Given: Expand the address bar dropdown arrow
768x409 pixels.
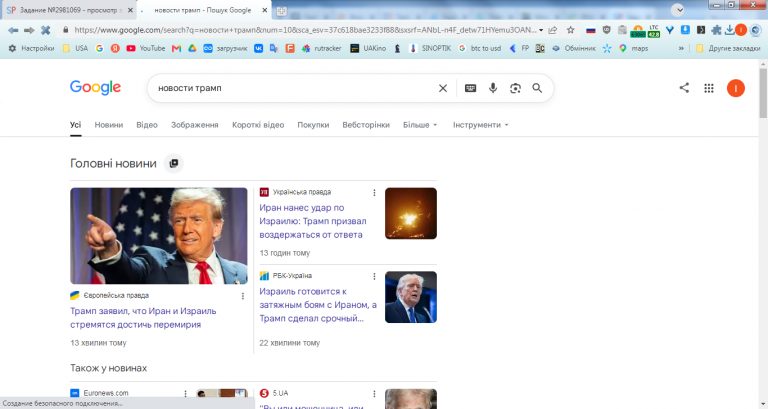Looking at the screenshot, I should tap(541, 30).
